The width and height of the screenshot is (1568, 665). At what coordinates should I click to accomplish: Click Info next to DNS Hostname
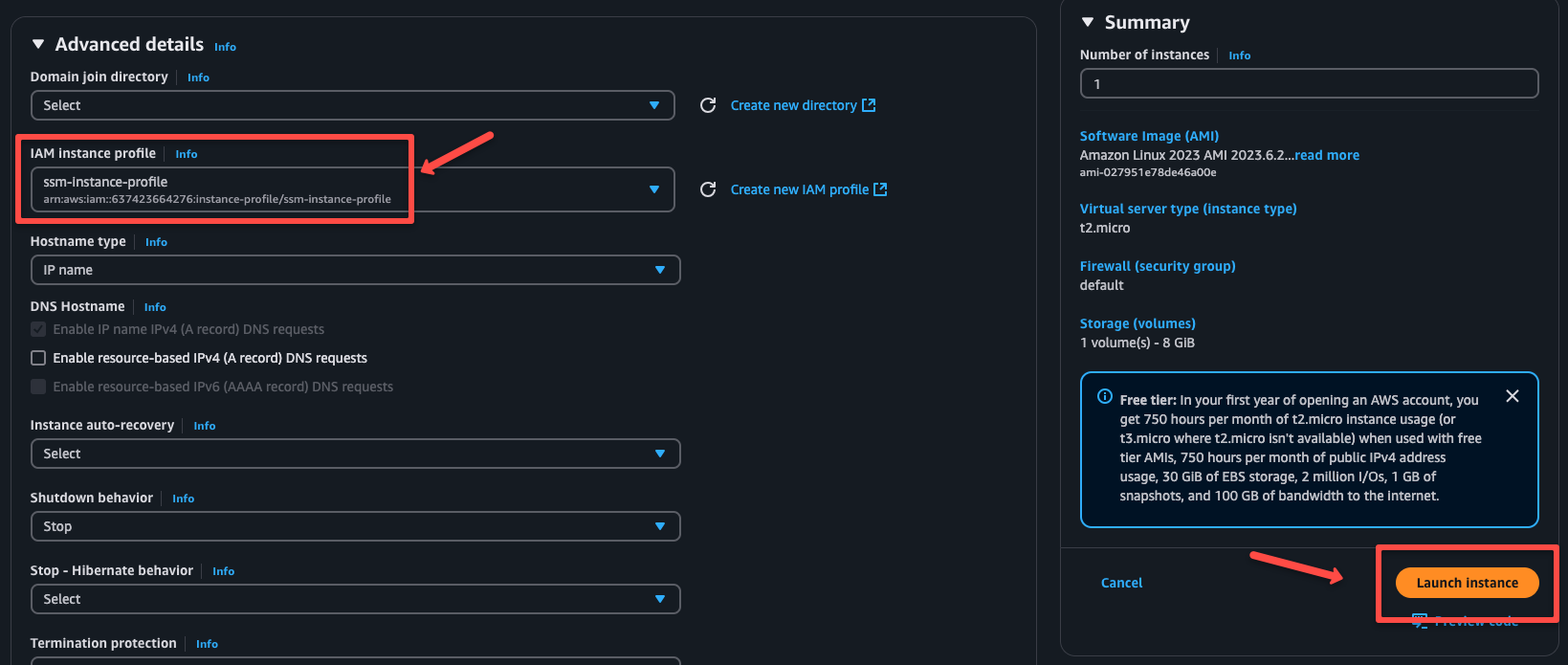[x=155, y=307]
